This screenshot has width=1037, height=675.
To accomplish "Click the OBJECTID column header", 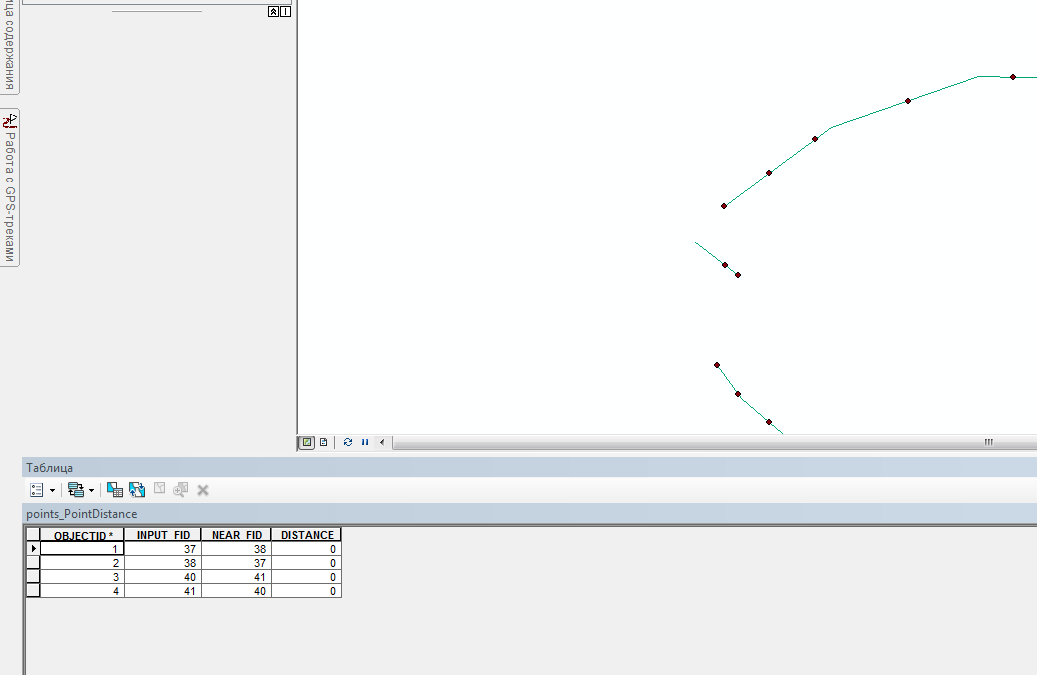I will click(83, 535).
